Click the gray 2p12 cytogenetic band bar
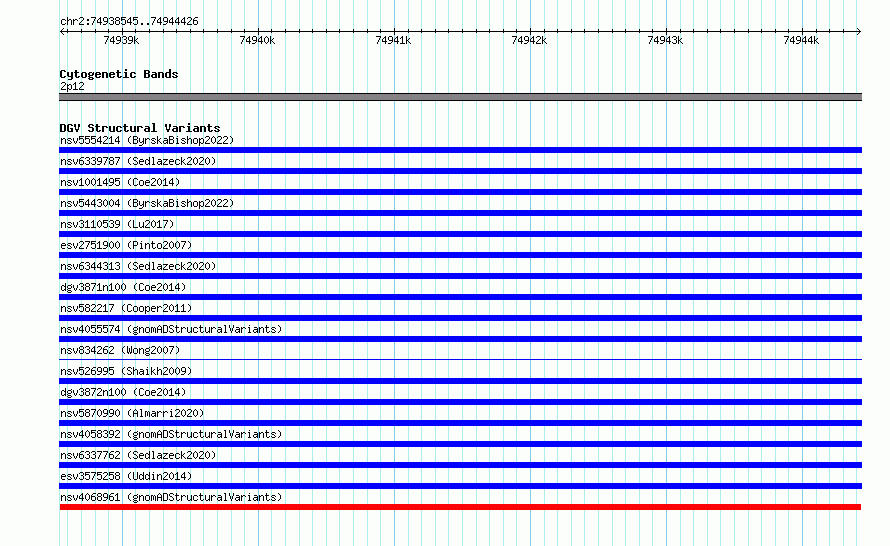The width and height of the screenshot is (890, 546). click(460, 97)
